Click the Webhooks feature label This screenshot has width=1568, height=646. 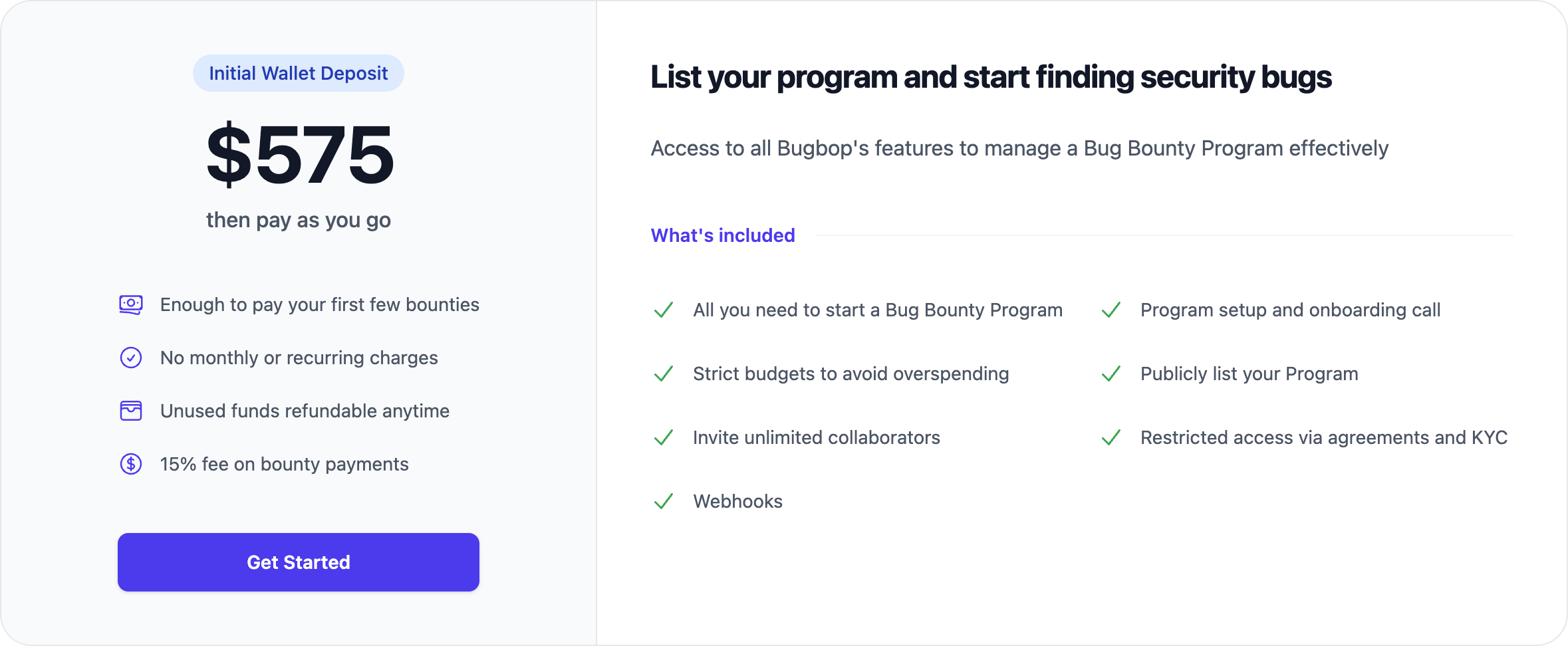(737, 502)
